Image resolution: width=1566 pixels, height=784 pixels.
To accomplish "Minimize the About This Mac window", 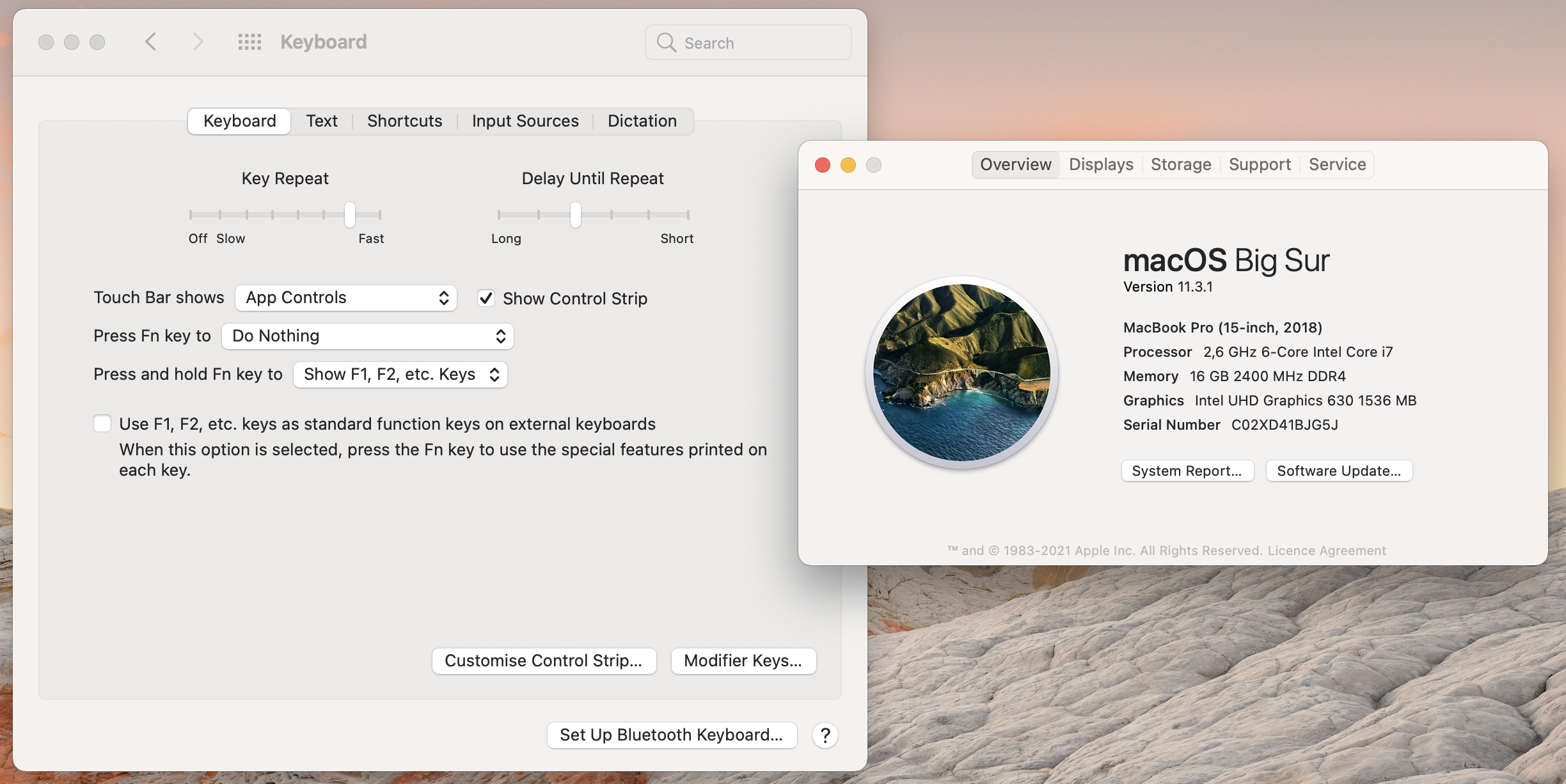I will (x=848, y=165).
